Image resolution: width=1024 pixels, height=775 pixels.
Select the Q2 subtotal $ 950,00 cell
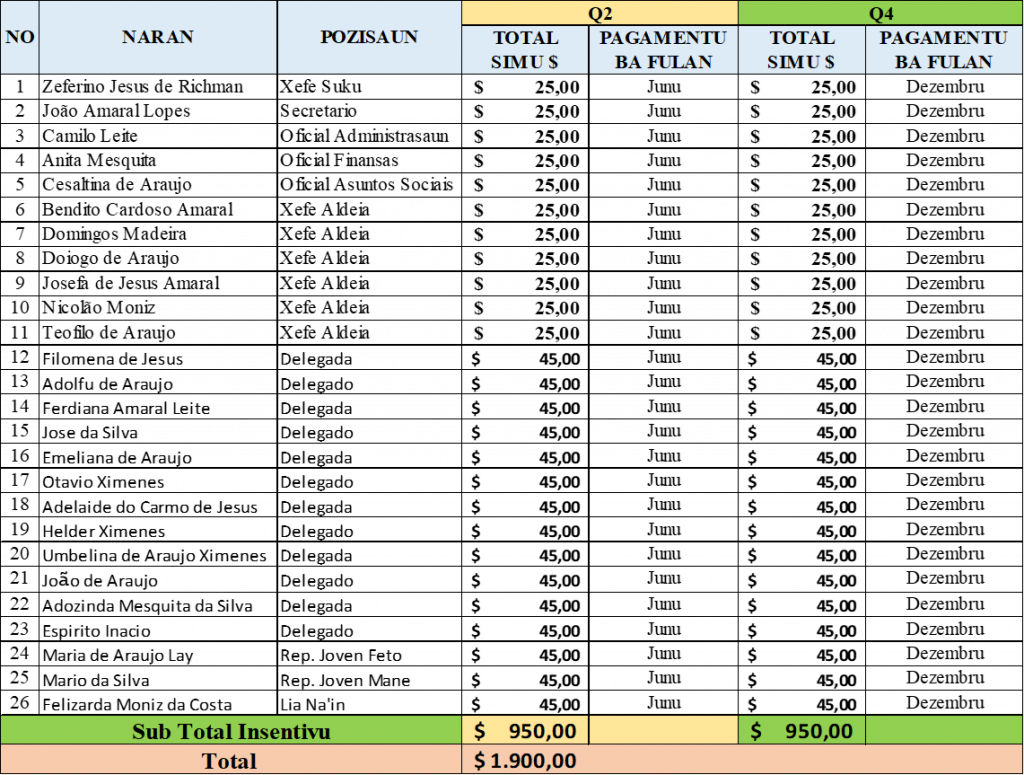pos(525,731)
